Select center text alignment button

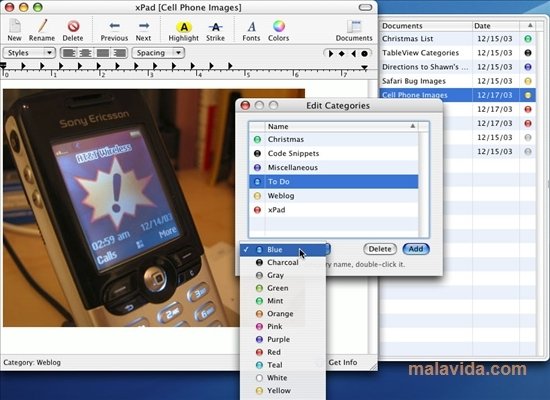coord(85,53)
